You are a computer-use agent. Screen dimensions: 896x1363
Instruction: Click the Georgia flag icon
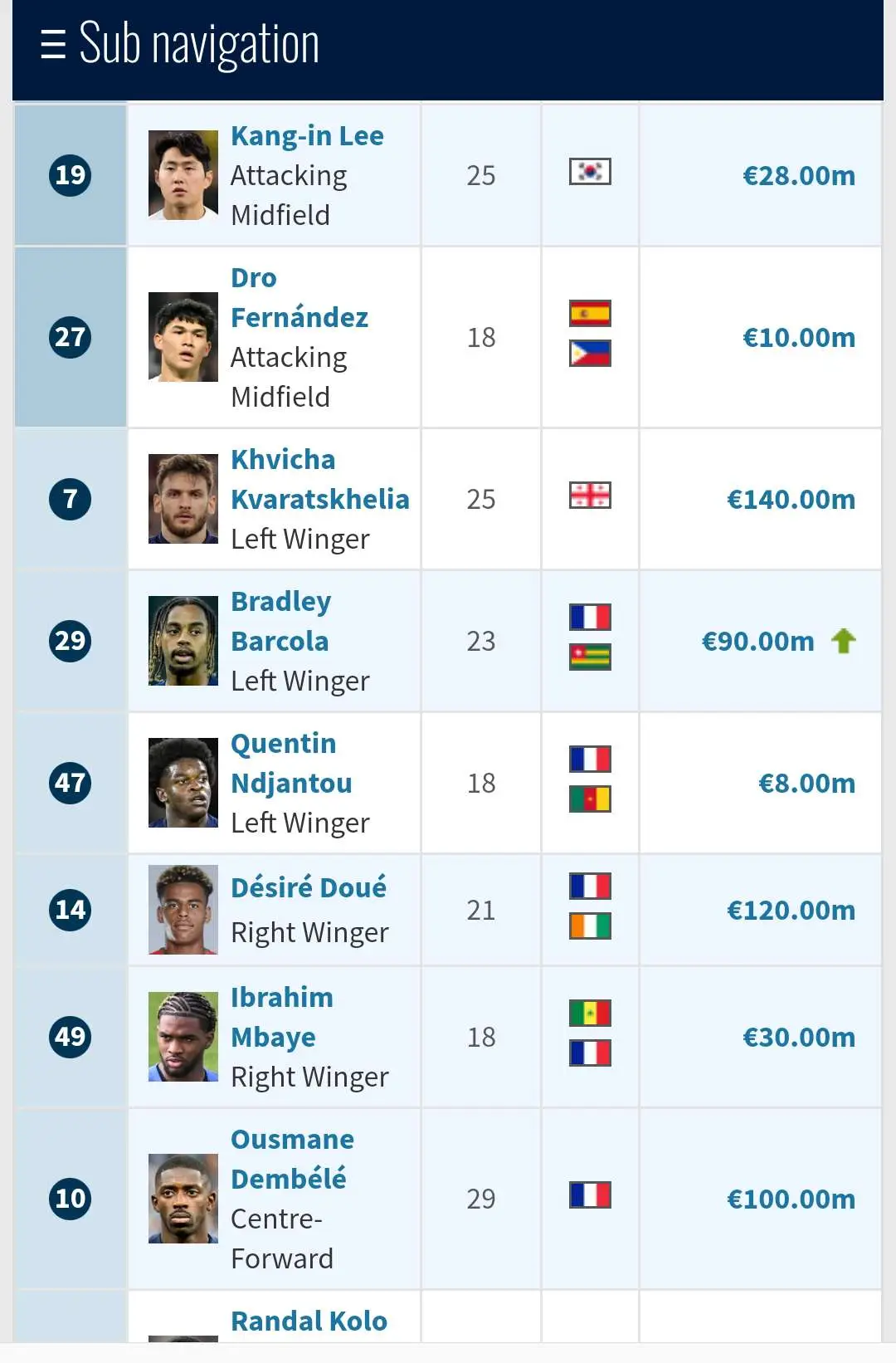590,496
